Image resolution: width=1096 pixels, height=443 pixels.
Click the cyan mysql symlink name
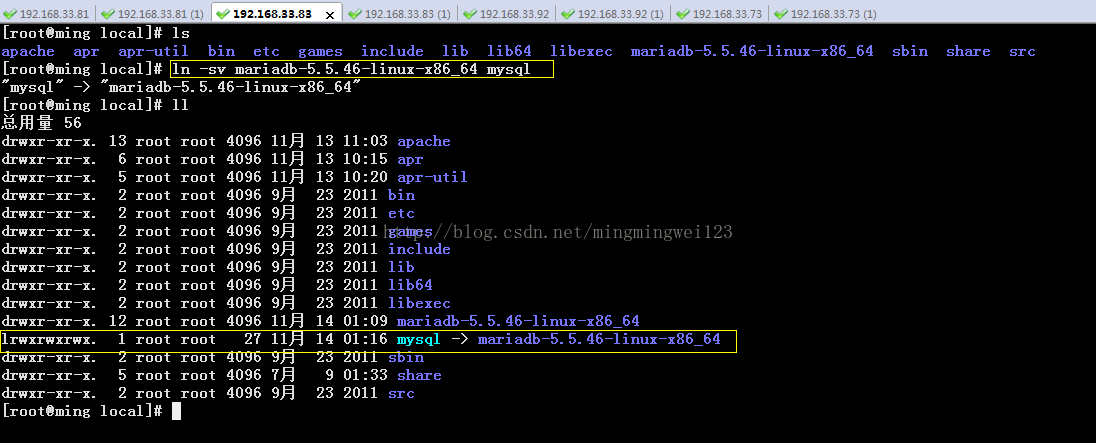(x=419, y=340)
